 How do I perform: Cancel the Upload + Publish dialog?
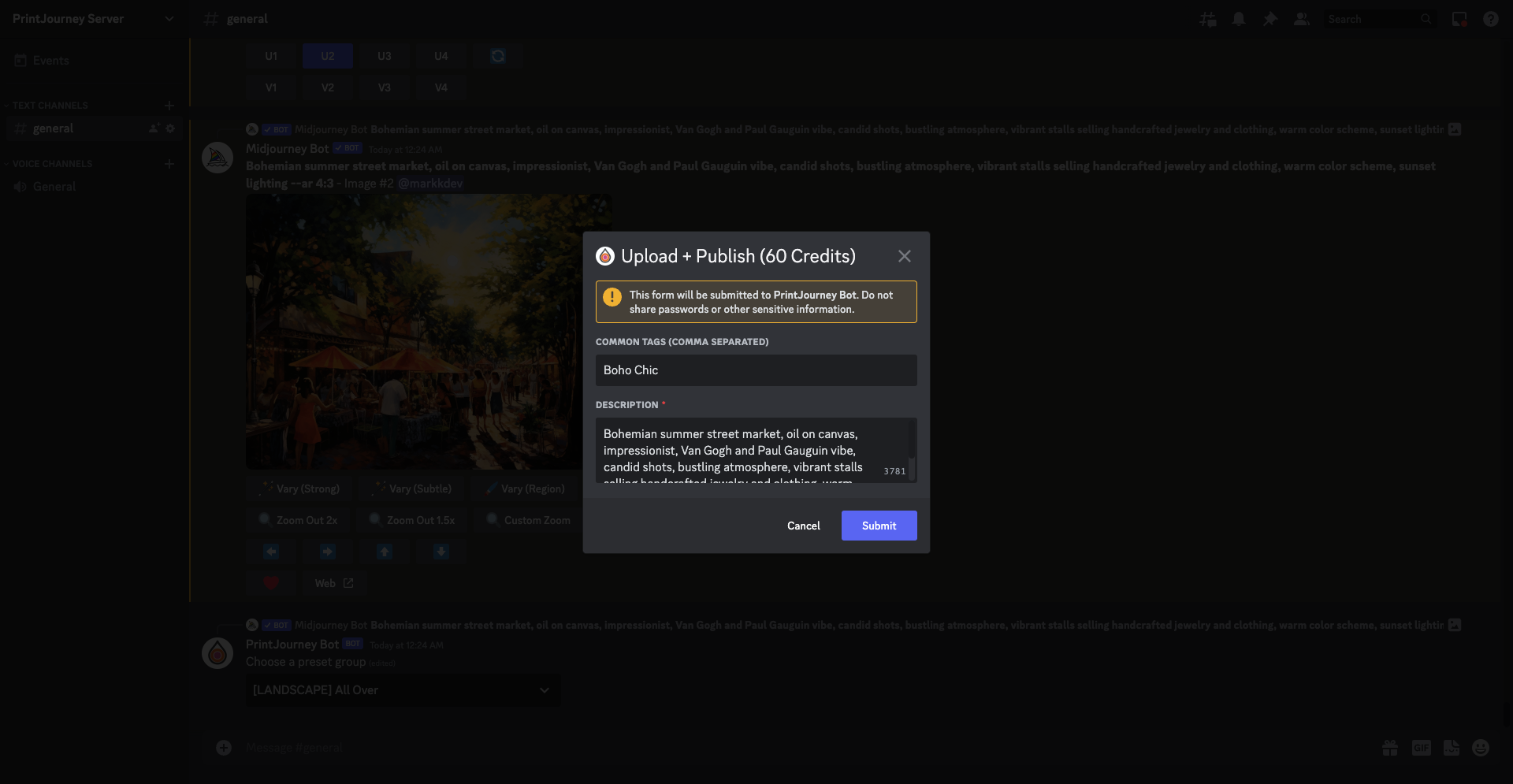point(803,526)
